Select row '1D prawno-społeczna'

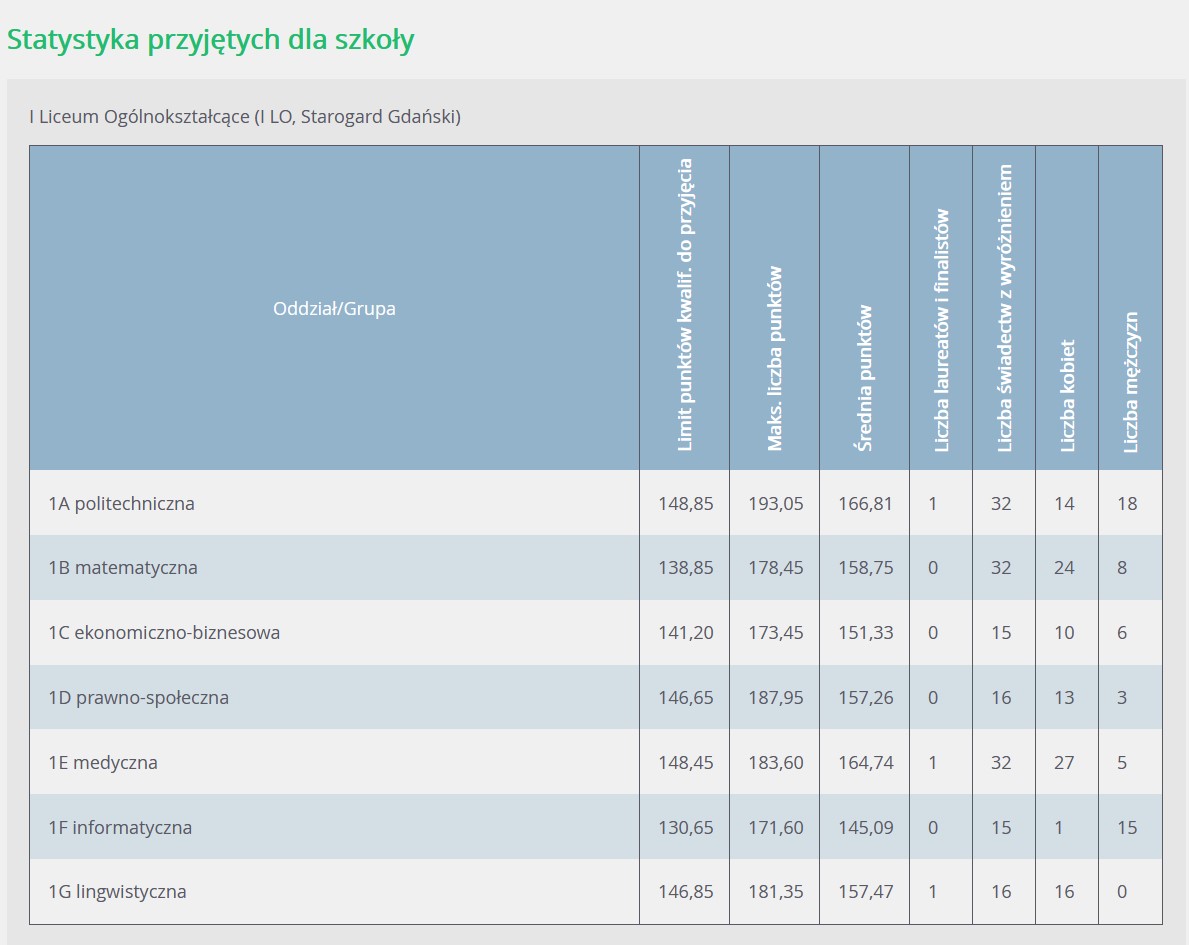point(595,697)
